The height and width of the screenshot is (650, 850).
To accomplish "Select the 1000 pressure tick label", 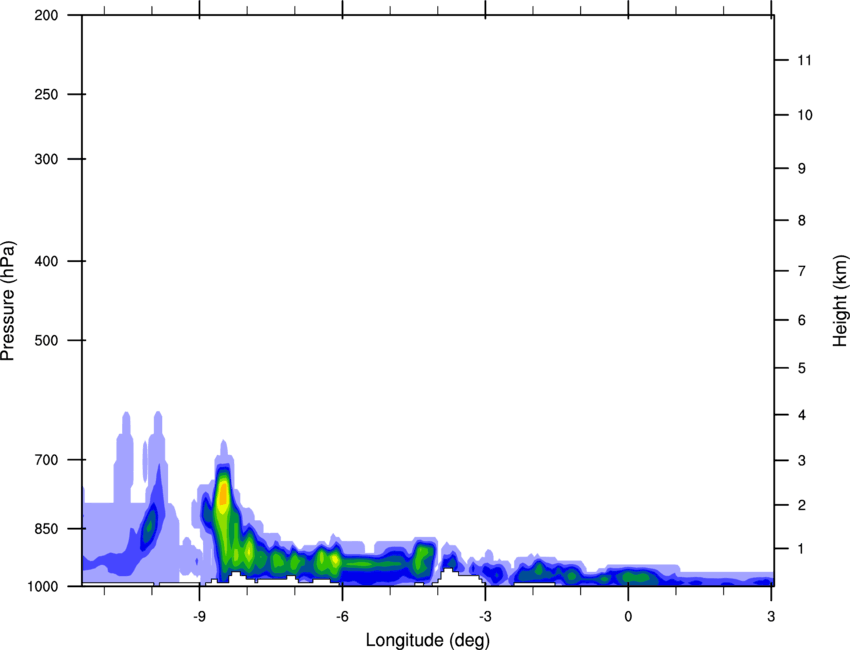I will click(x=43, y=587).
